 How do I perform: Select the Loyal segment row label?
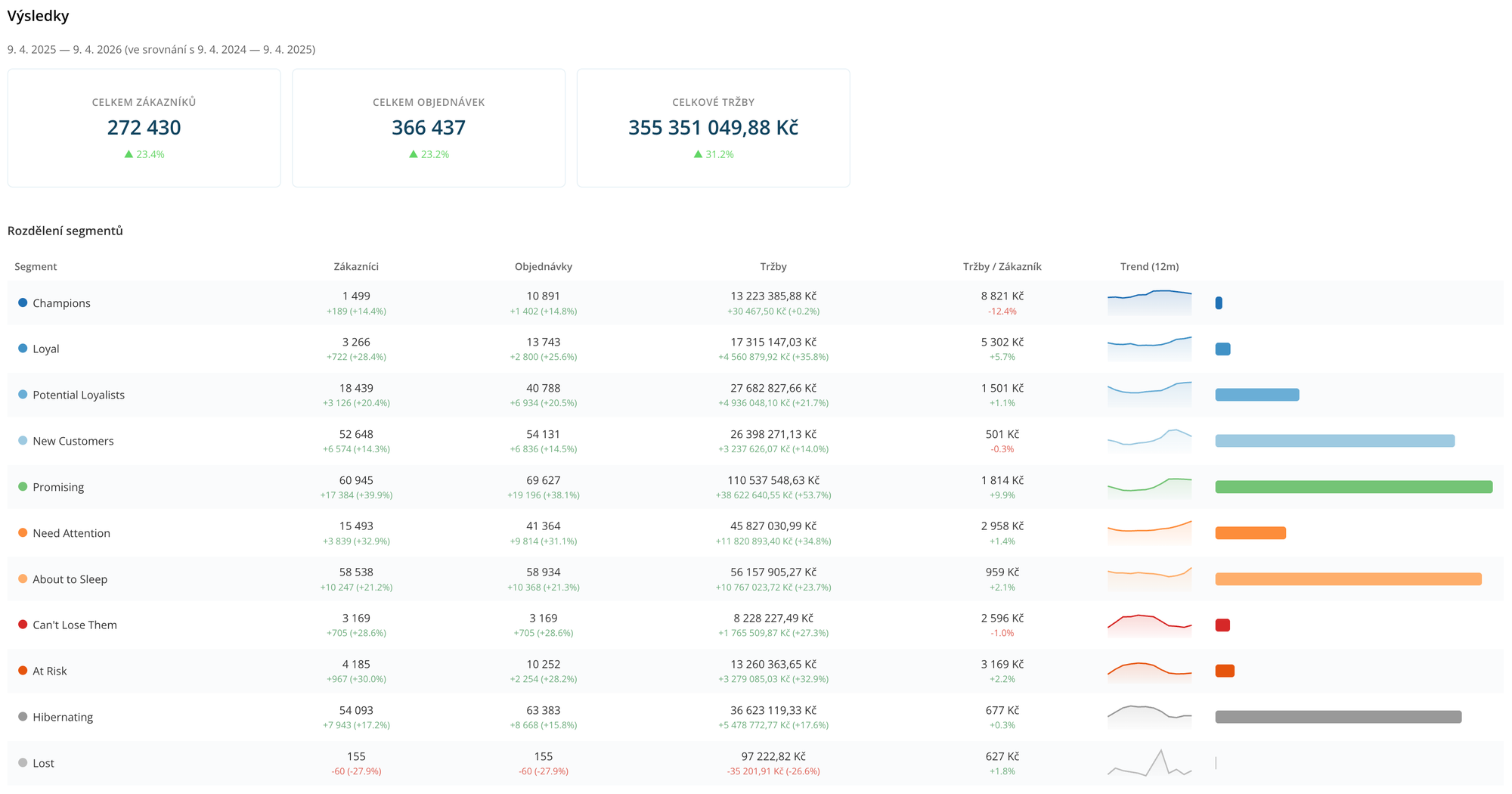[x=45, y=349]
